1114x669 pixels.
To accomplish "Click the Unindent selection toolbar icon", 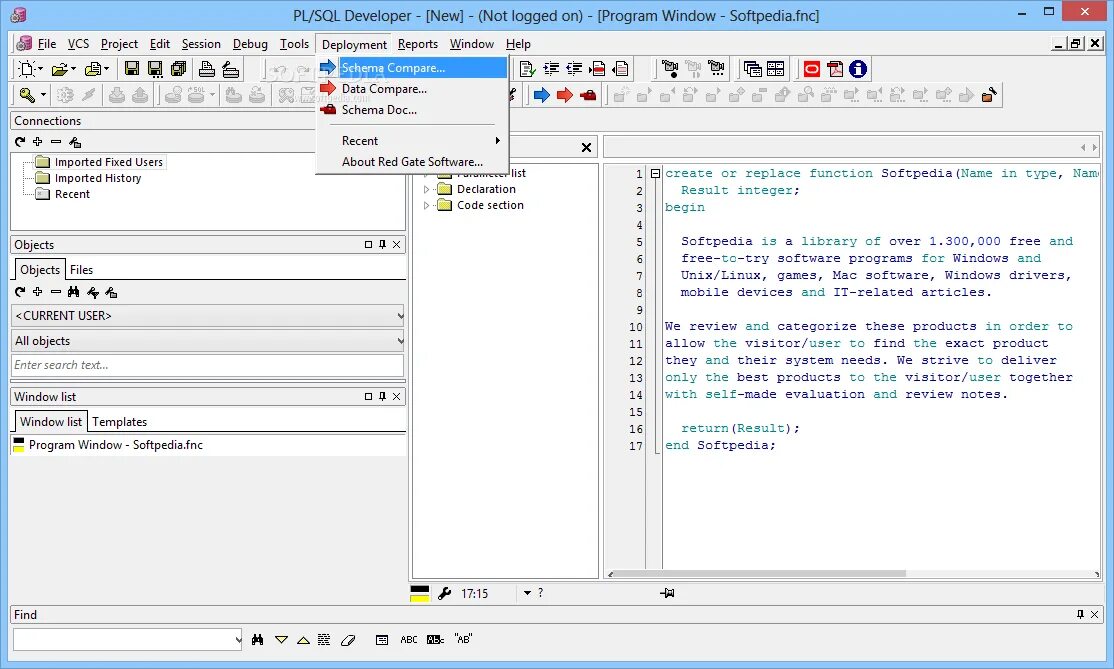I will click(x=574, y=69).
